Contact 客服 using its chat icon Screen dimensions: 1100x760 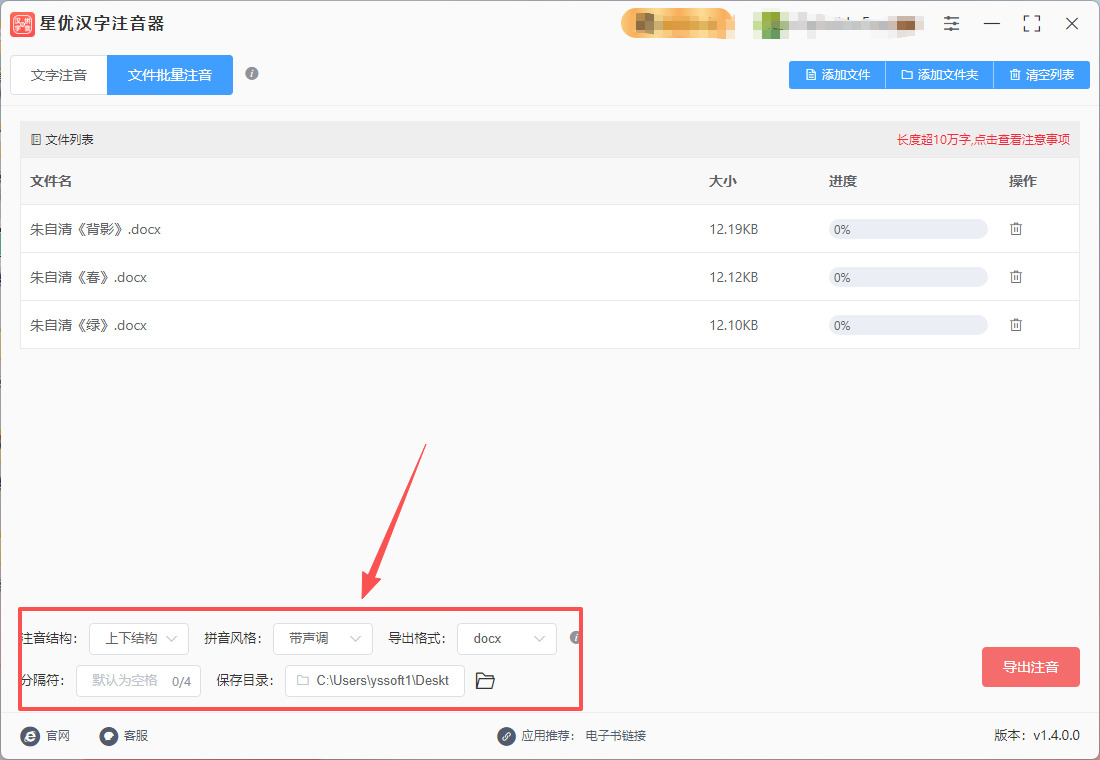pyautogui.click(x=108, y=735)
